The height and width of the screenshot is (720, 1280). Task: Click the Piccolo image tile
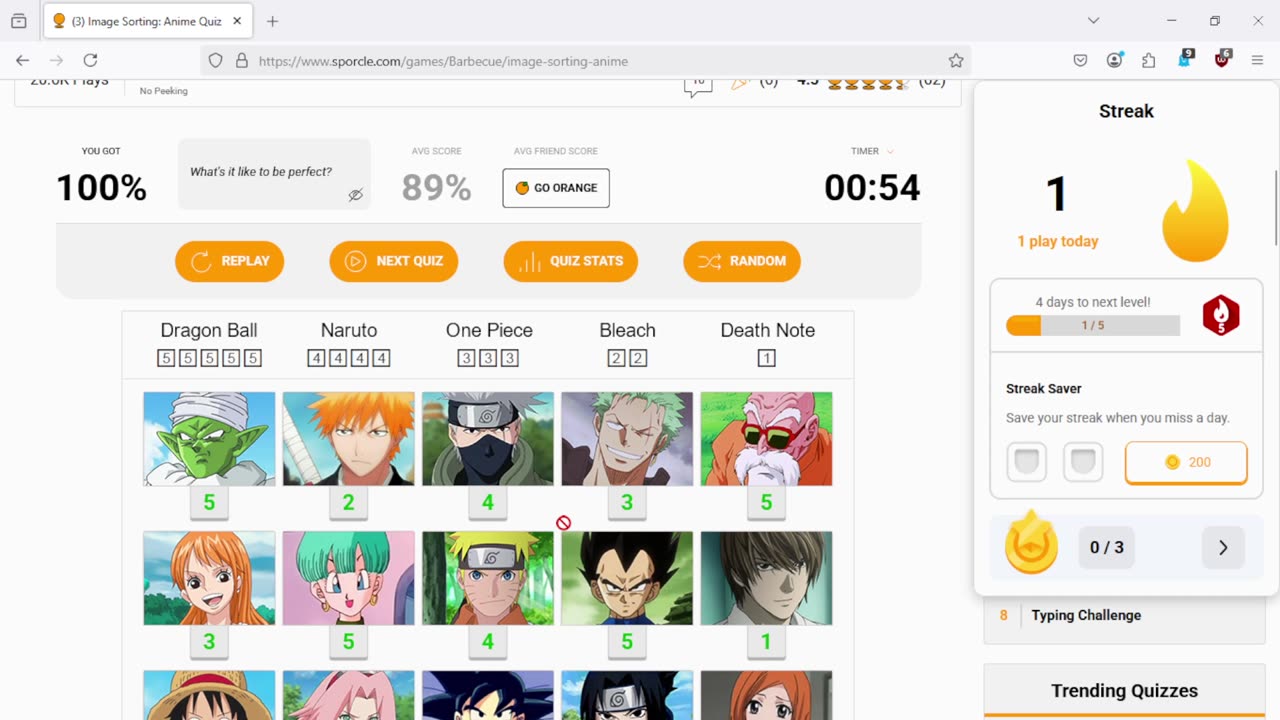point(209,439)
